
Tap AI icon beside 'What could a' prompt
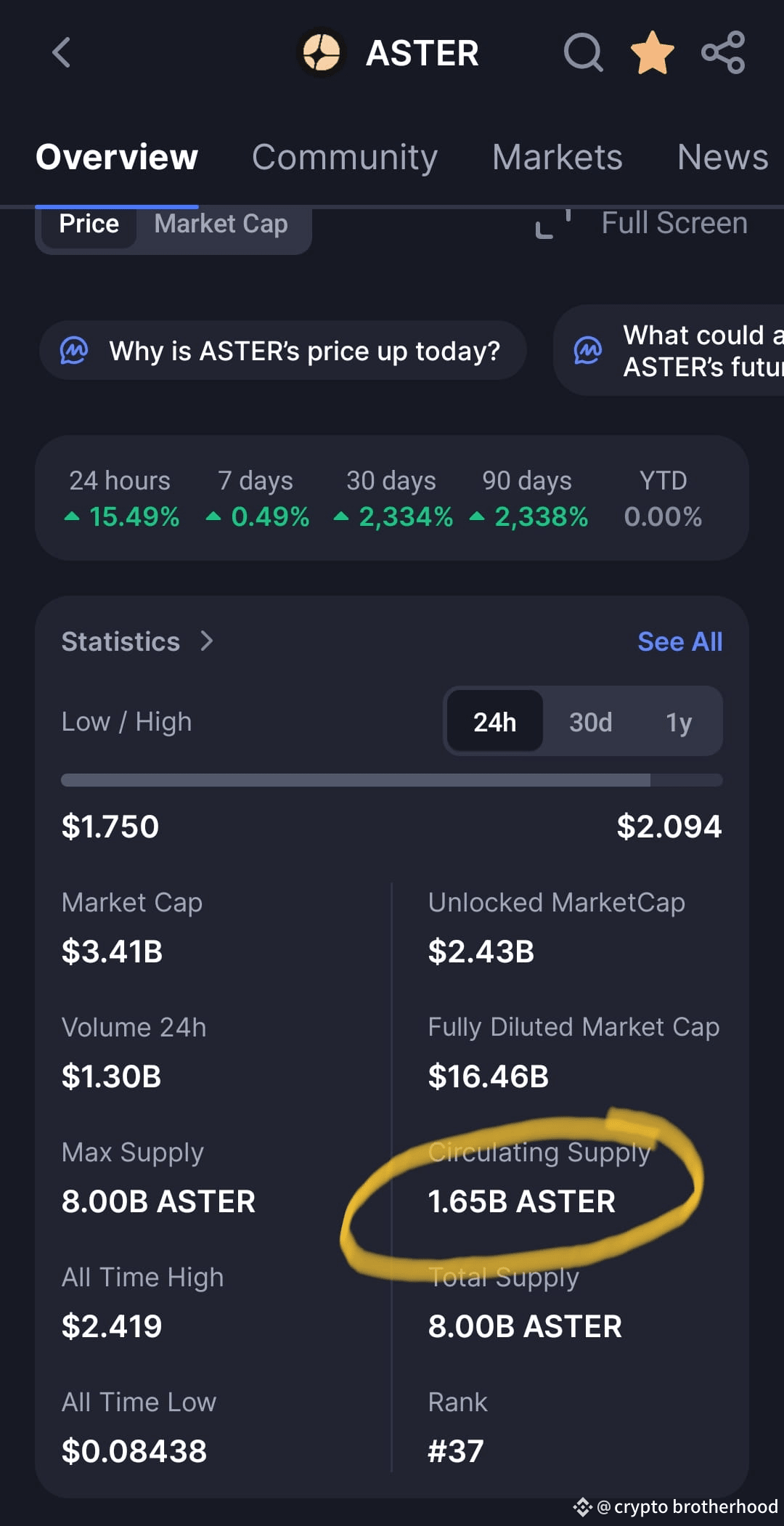point(588,351)
